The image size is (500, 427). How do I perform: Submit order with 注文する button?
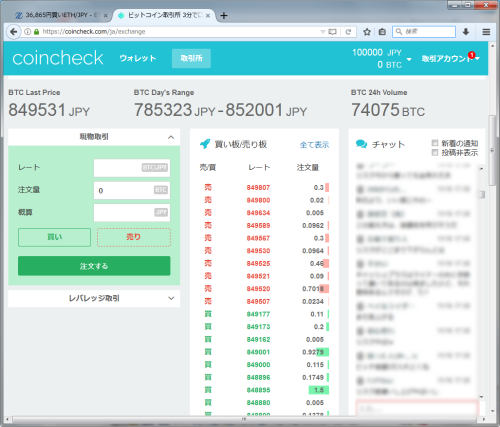[94, 266]
